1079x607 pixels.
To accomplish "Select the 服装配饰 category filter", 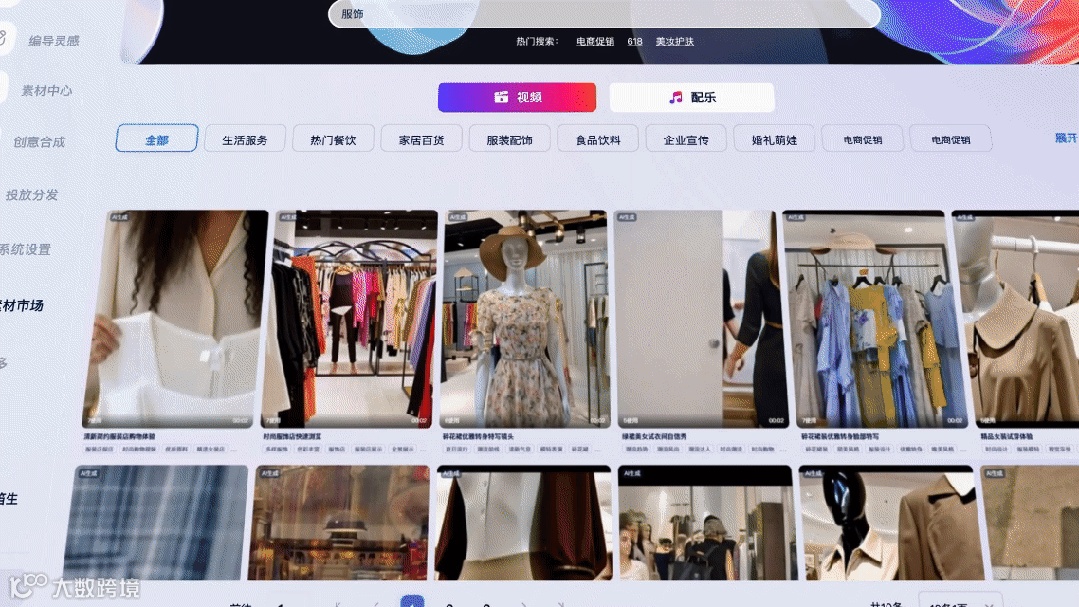I will (x=508, y=138).
